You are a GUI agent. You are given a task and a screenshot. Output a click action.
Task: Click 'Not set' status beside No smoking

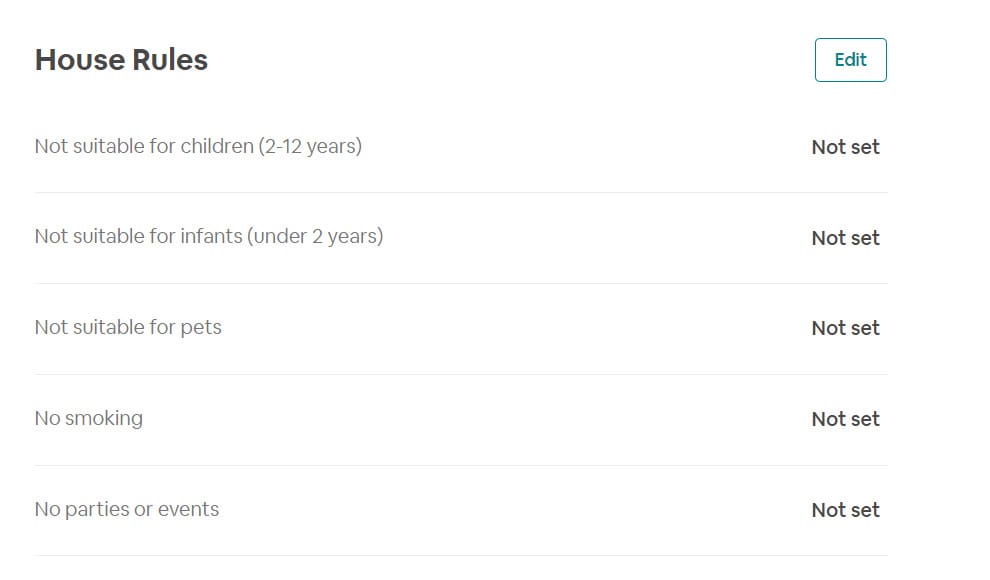[x=845, y=419]
